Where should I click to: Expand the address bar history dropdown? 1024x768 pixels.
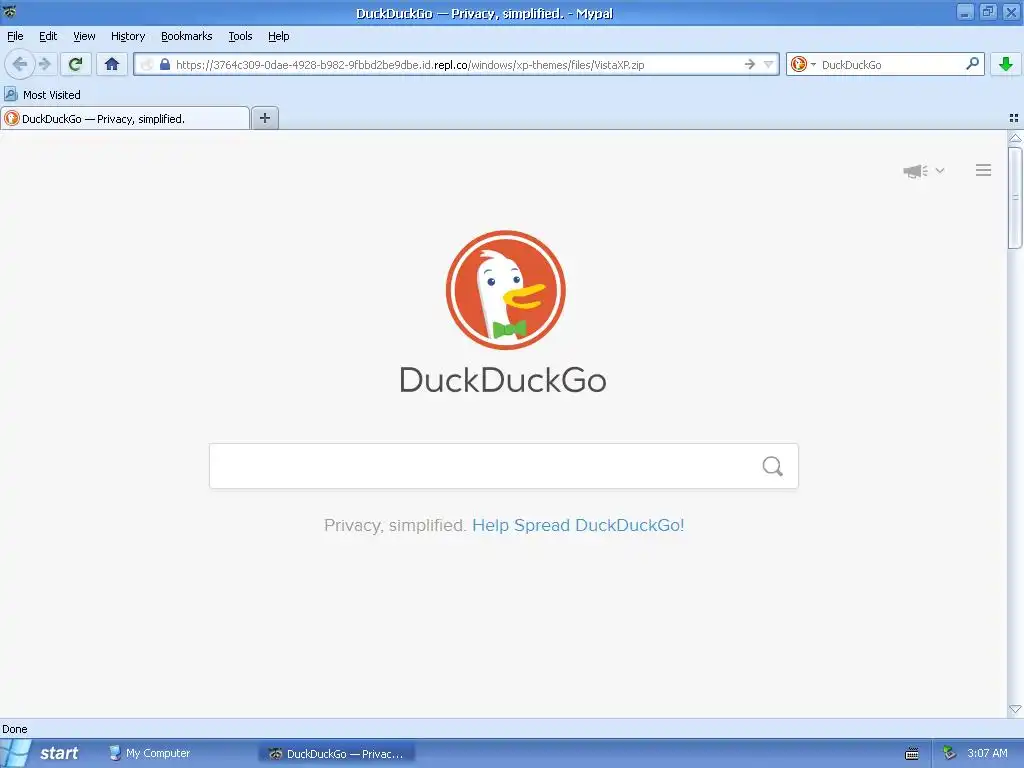tap(769, 64)
